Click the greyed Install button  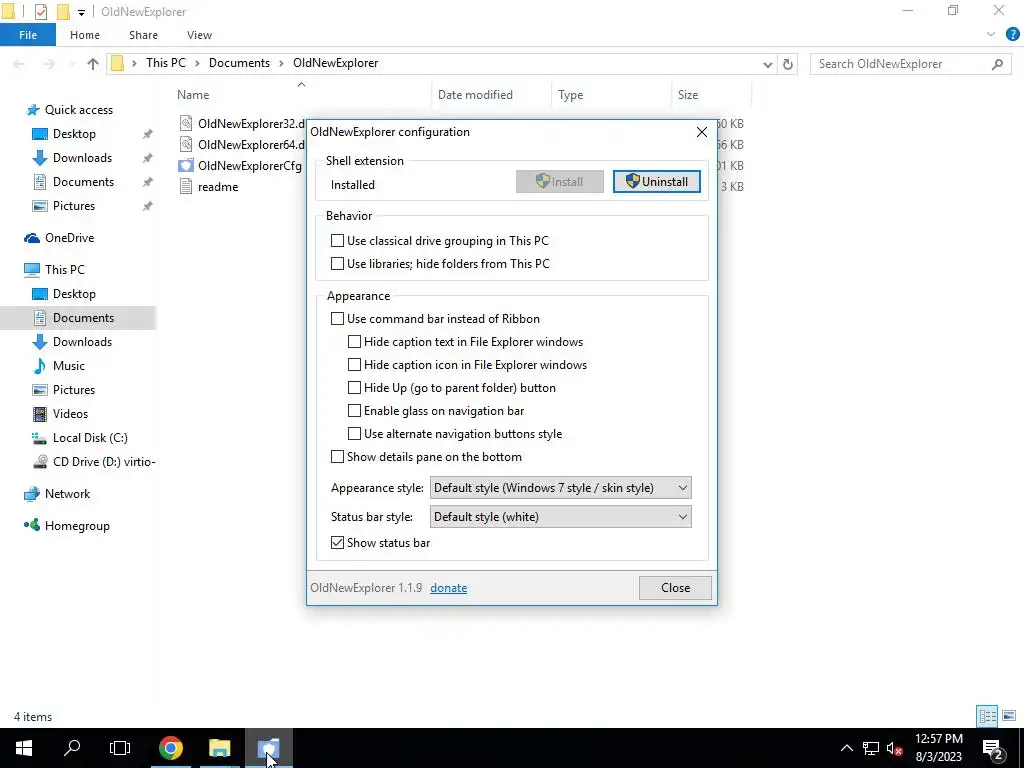pyautogui.click(x=560, y=182)
